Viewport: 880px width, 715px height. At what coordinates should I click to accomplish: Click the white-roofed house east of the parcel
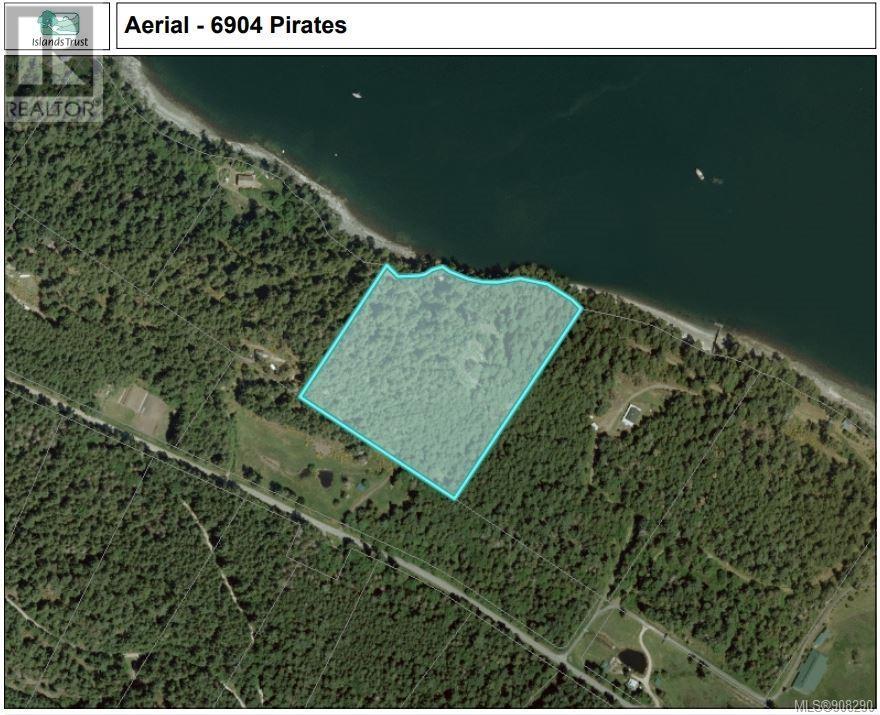[631, 415]
